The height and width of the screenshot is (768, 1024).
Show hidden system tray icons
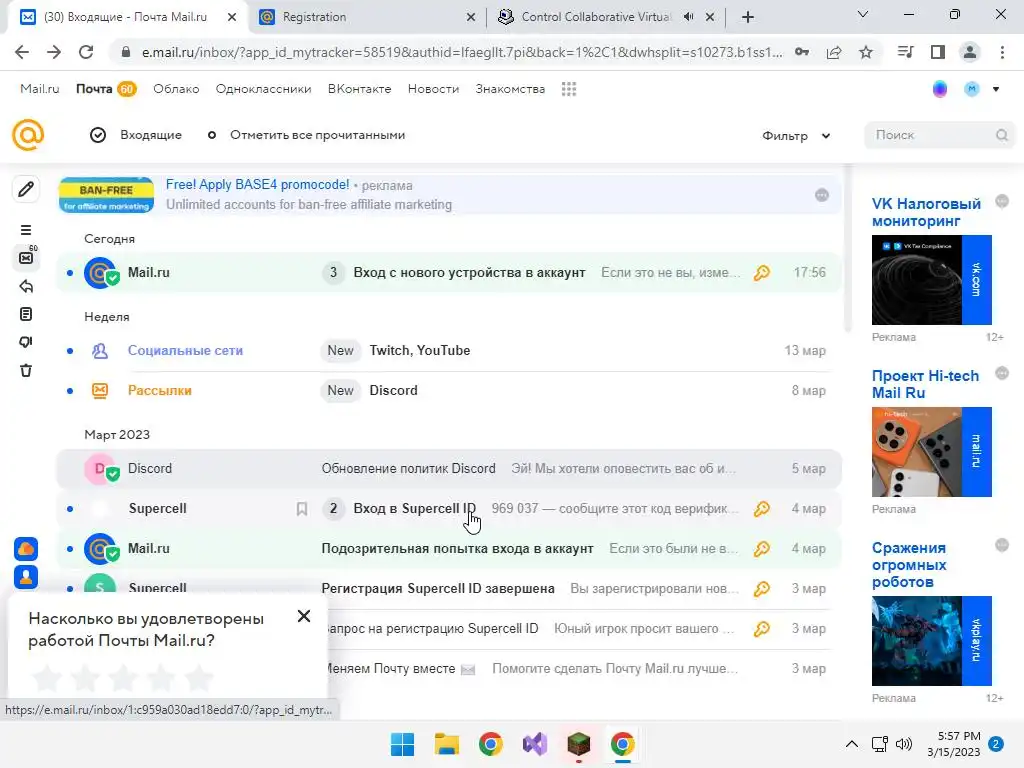coord(852,744)
